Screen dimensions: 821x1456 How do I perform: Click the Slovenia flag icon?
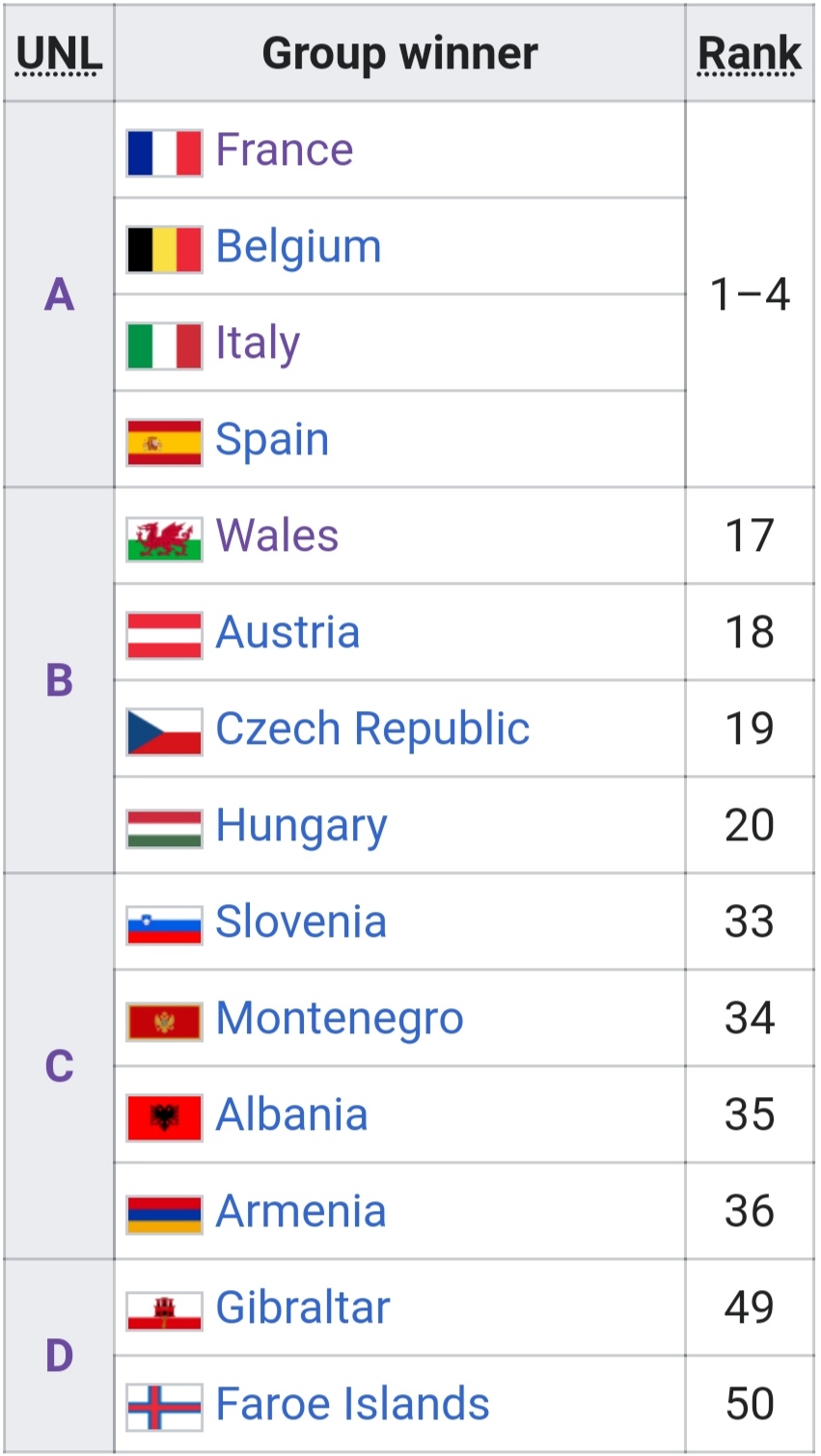164,925
